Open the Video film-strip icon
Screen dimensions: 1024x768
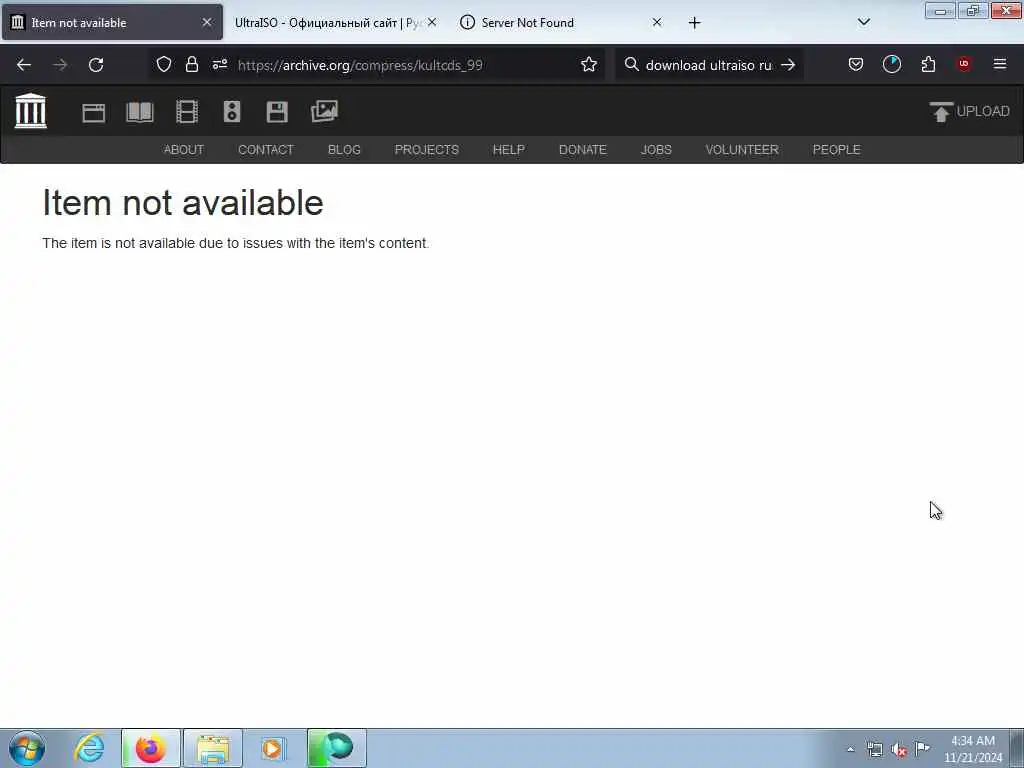point(187,112)
